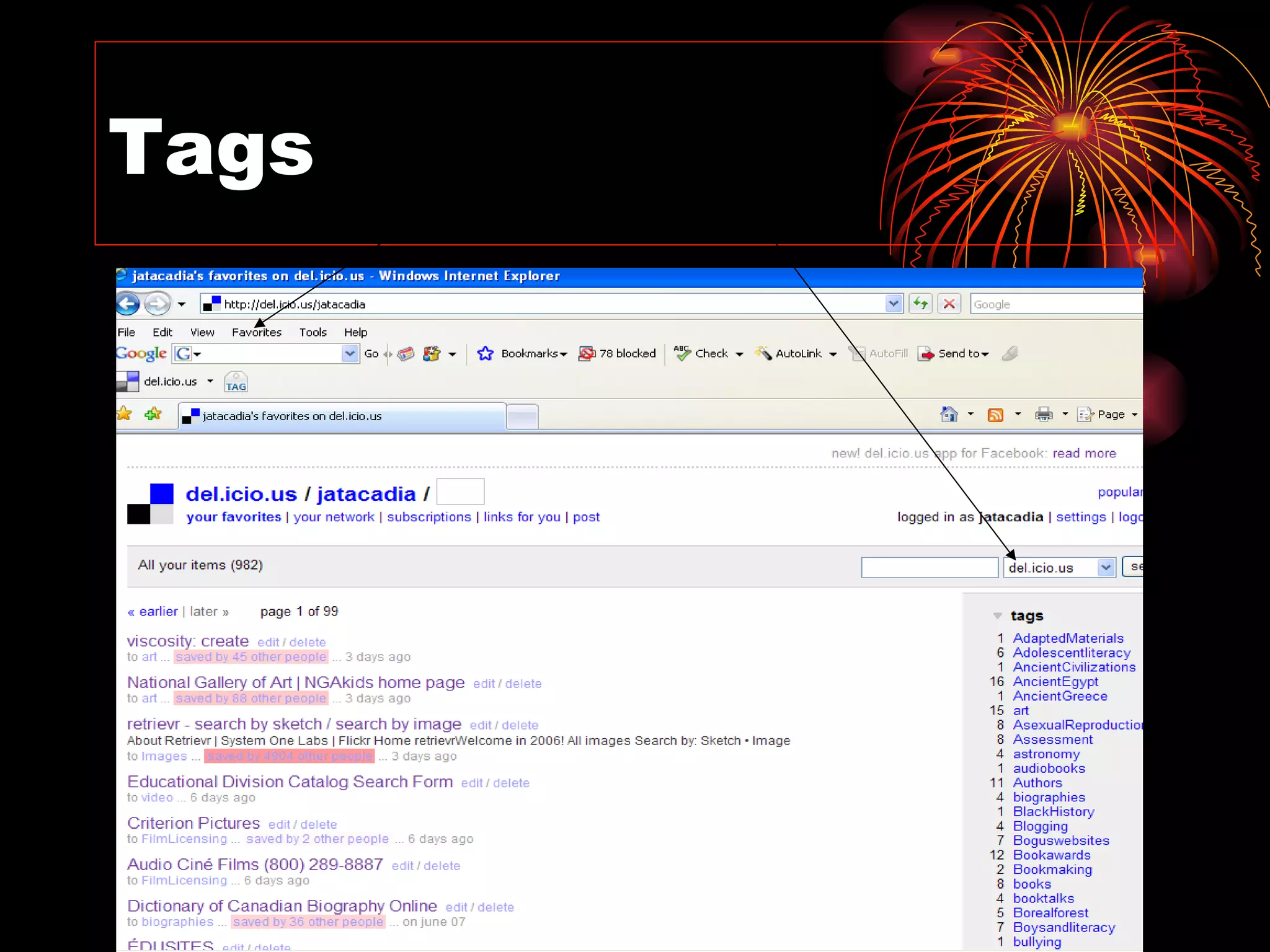Click the Bookmarks star icon on Google toolbar
The height and width of the screenshot is (952, 1270).
(485, 353)
